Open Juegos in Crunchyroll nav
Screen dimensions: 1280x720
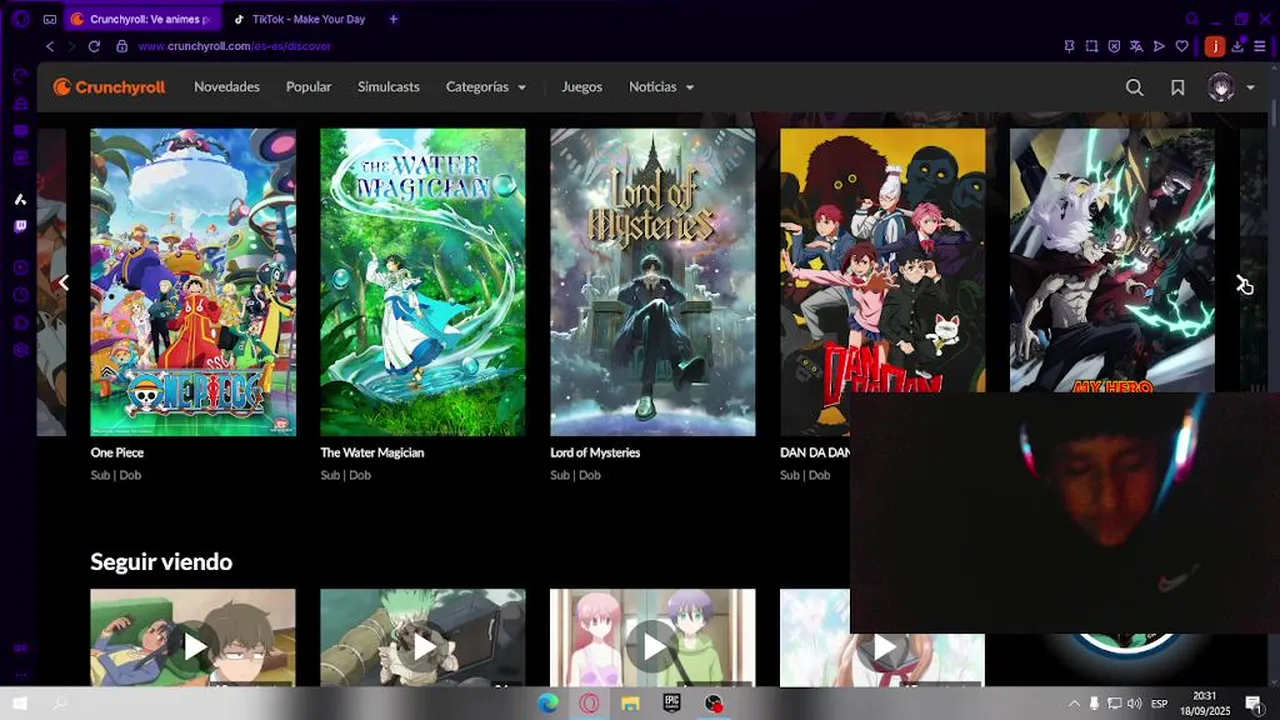click(582, 87)
